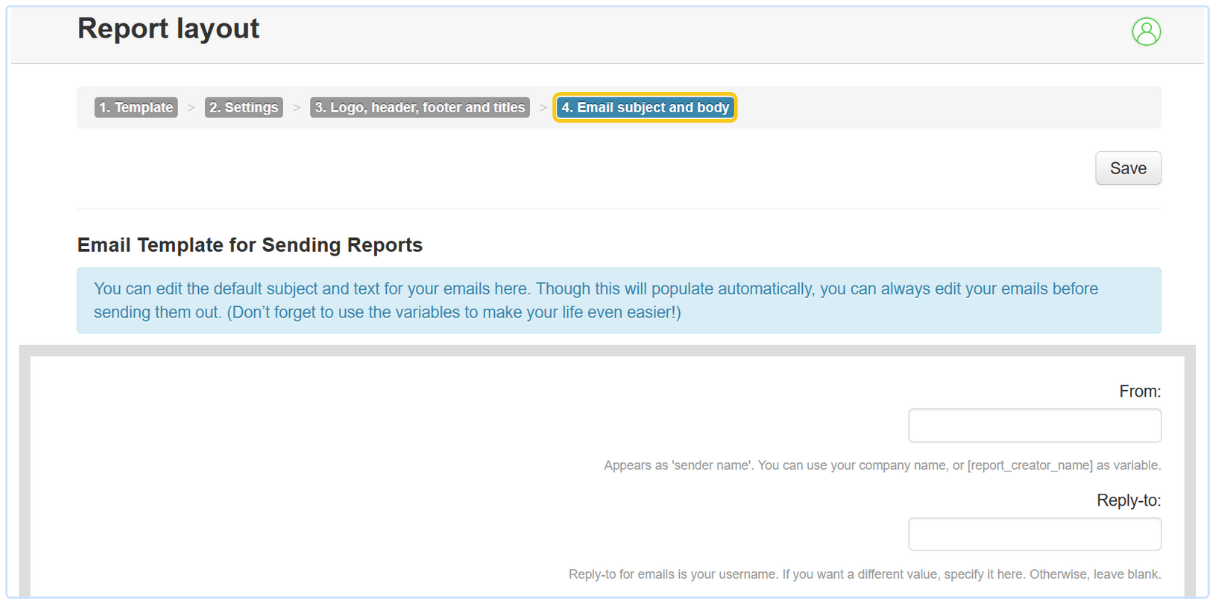Switch to the 2. Settings step
Image resolution: width=1212 pixels, height=603 pixels.
[x=244, y=108]
